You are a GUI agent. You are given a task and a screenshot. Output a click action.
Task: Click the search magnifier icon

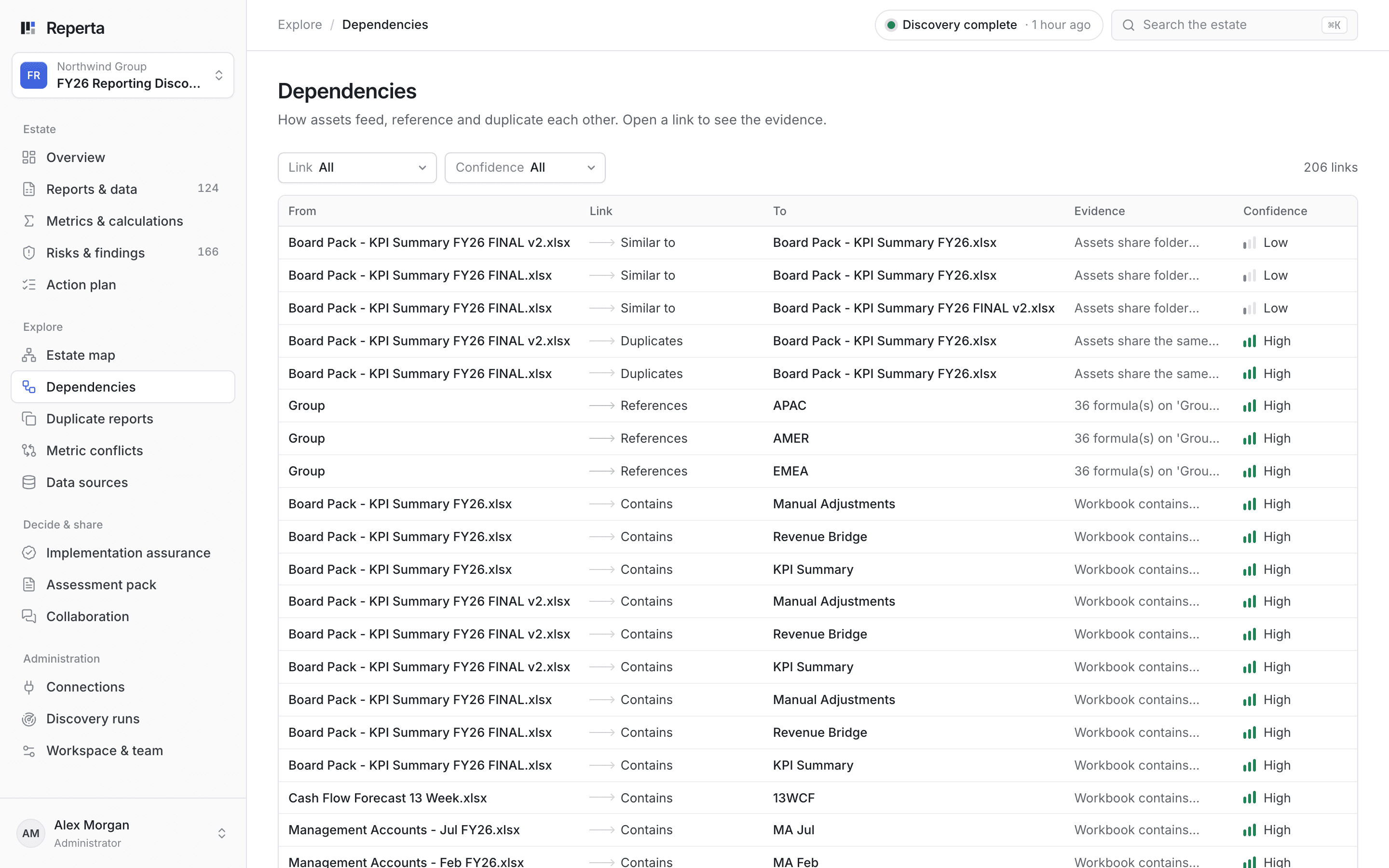[1128, 25]
